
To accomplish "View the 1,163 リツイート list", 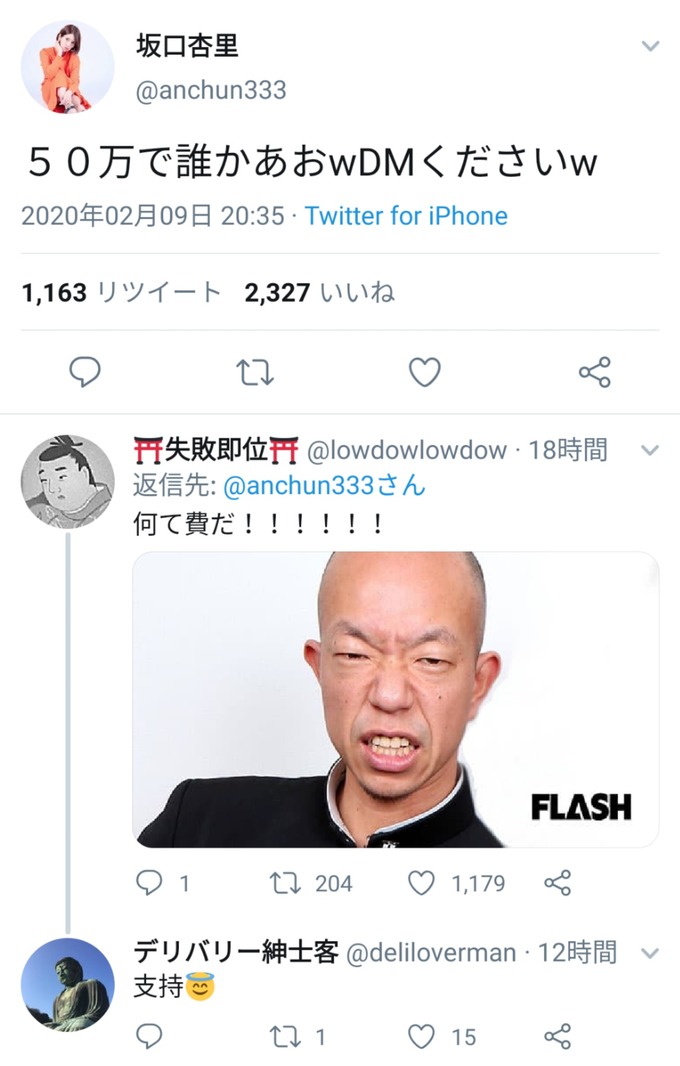I will click(x=122, y=292).
